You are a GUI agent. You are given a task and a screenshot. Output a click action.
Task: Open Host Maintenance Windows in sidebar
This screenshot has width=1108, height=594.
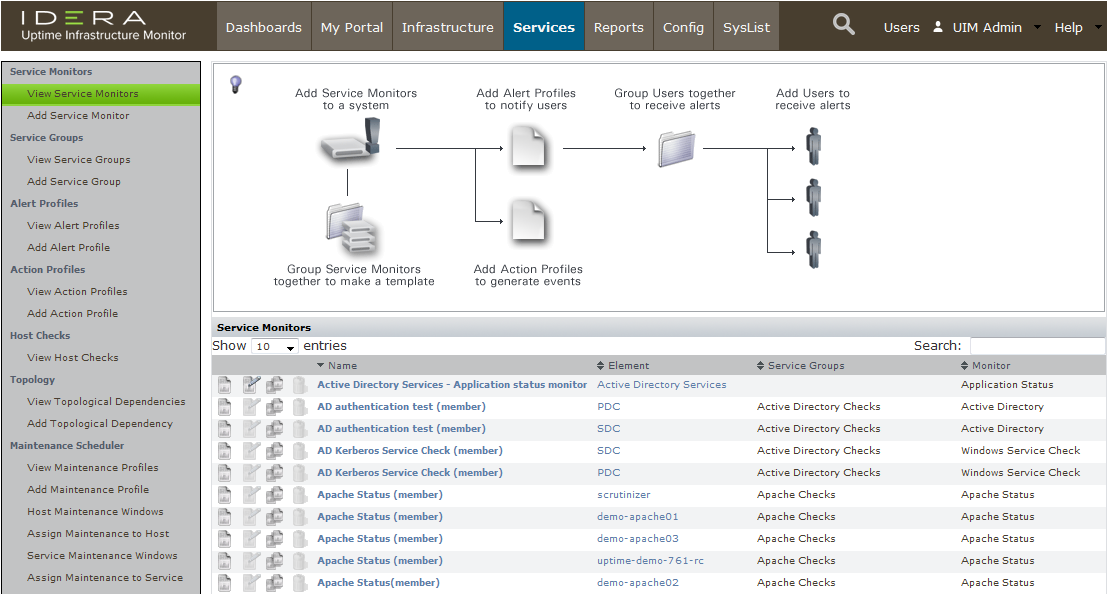click(x=95, y=511)
